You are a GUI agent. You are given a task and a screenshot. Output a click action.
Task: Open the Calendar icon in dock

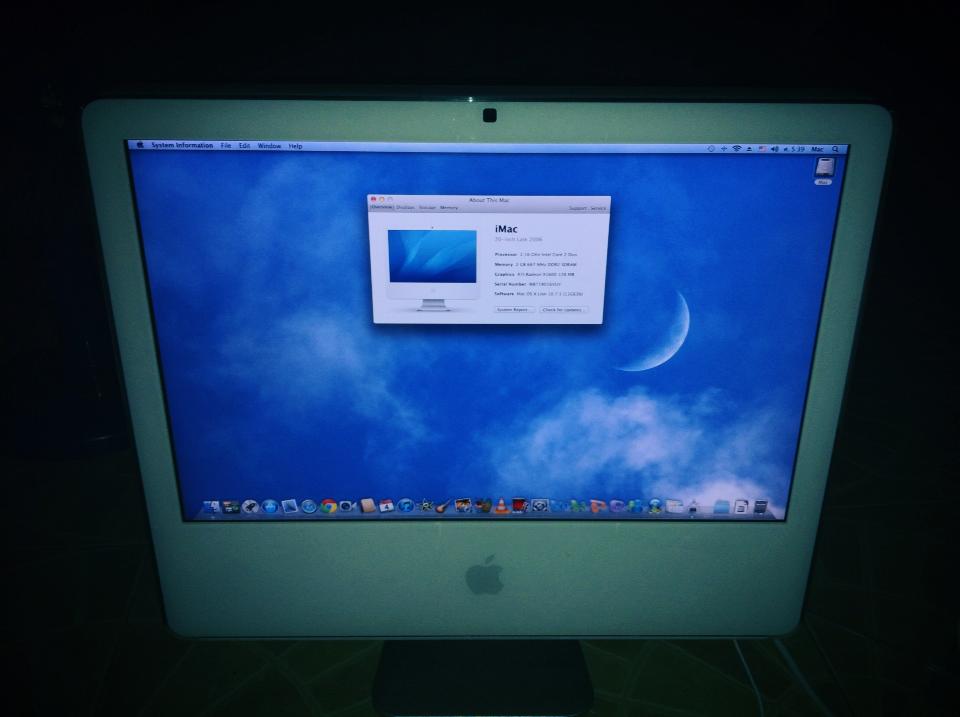387,507
